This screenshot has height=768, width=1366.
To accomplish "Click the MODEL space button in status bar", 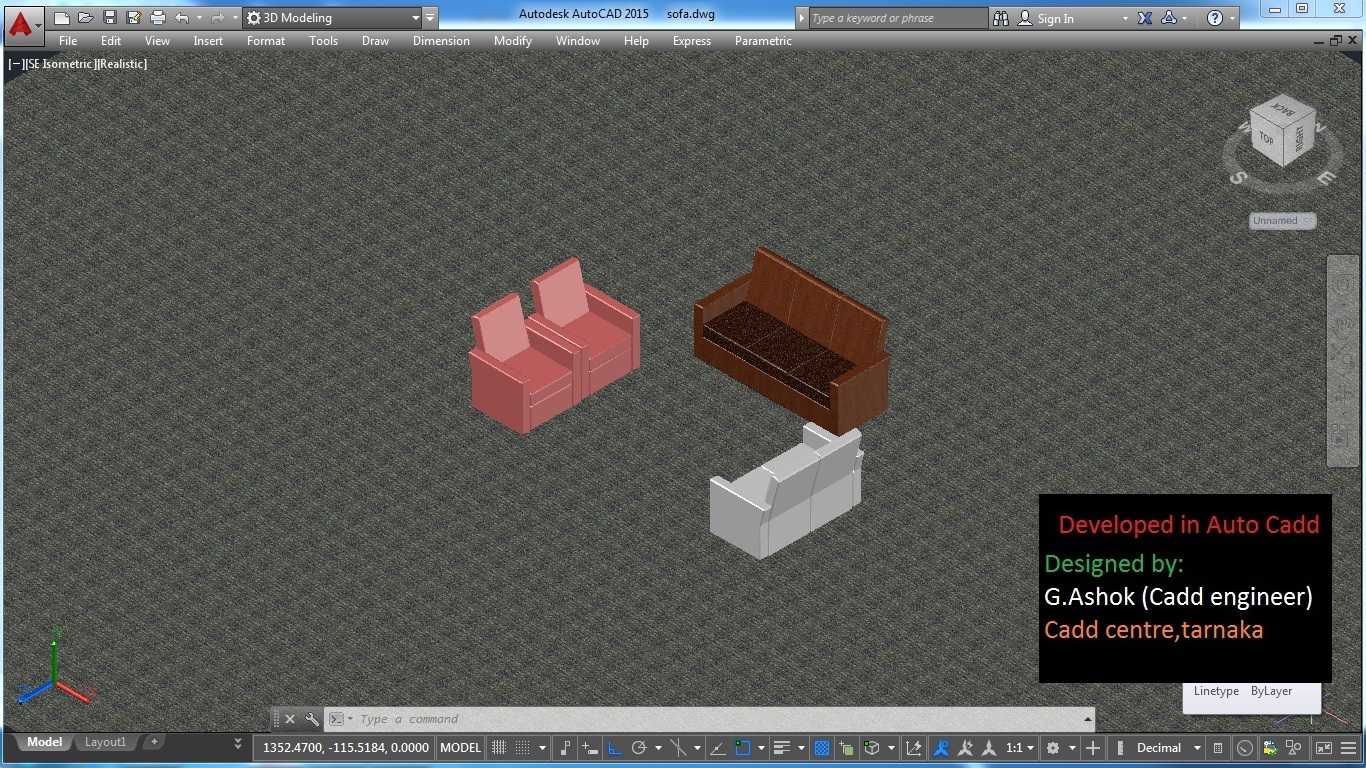I will [x=461, y=747].
